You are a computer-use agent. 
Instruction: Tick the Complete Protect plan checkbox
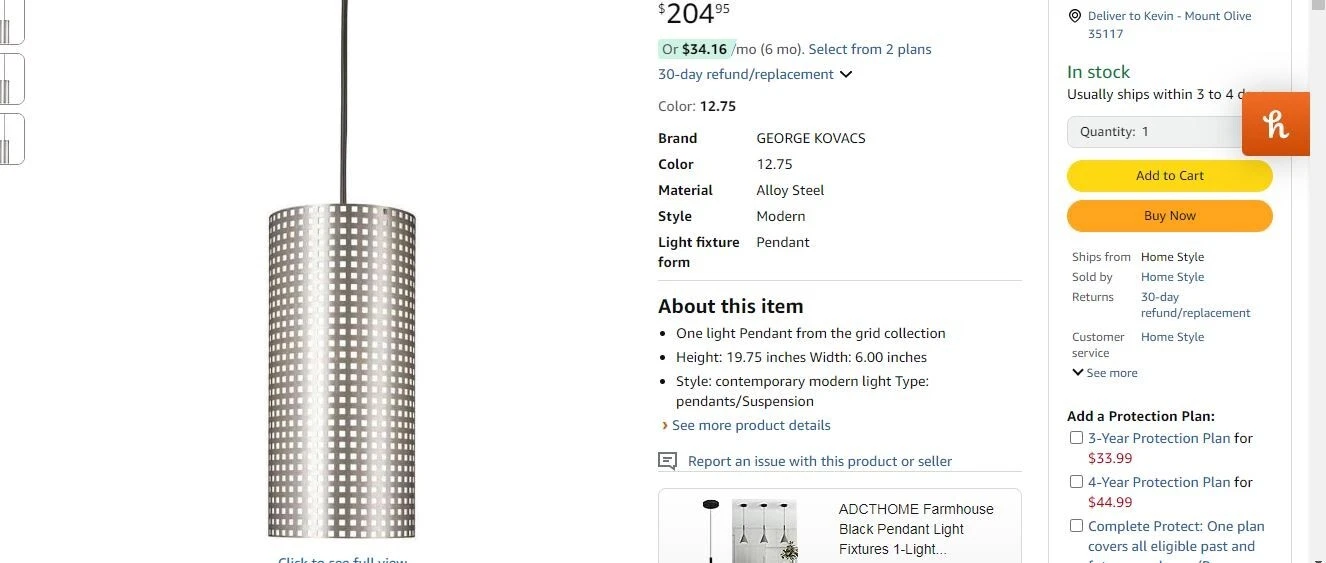[1076, 526]
